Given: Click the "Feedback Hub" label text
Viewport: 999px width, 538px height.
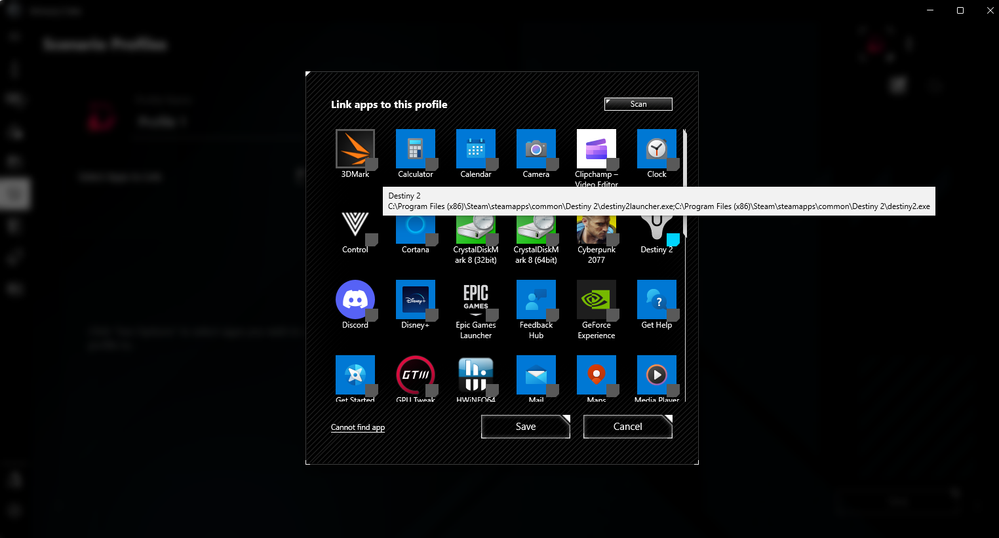Looking at the screenshot, I should [x=536, y=330].
